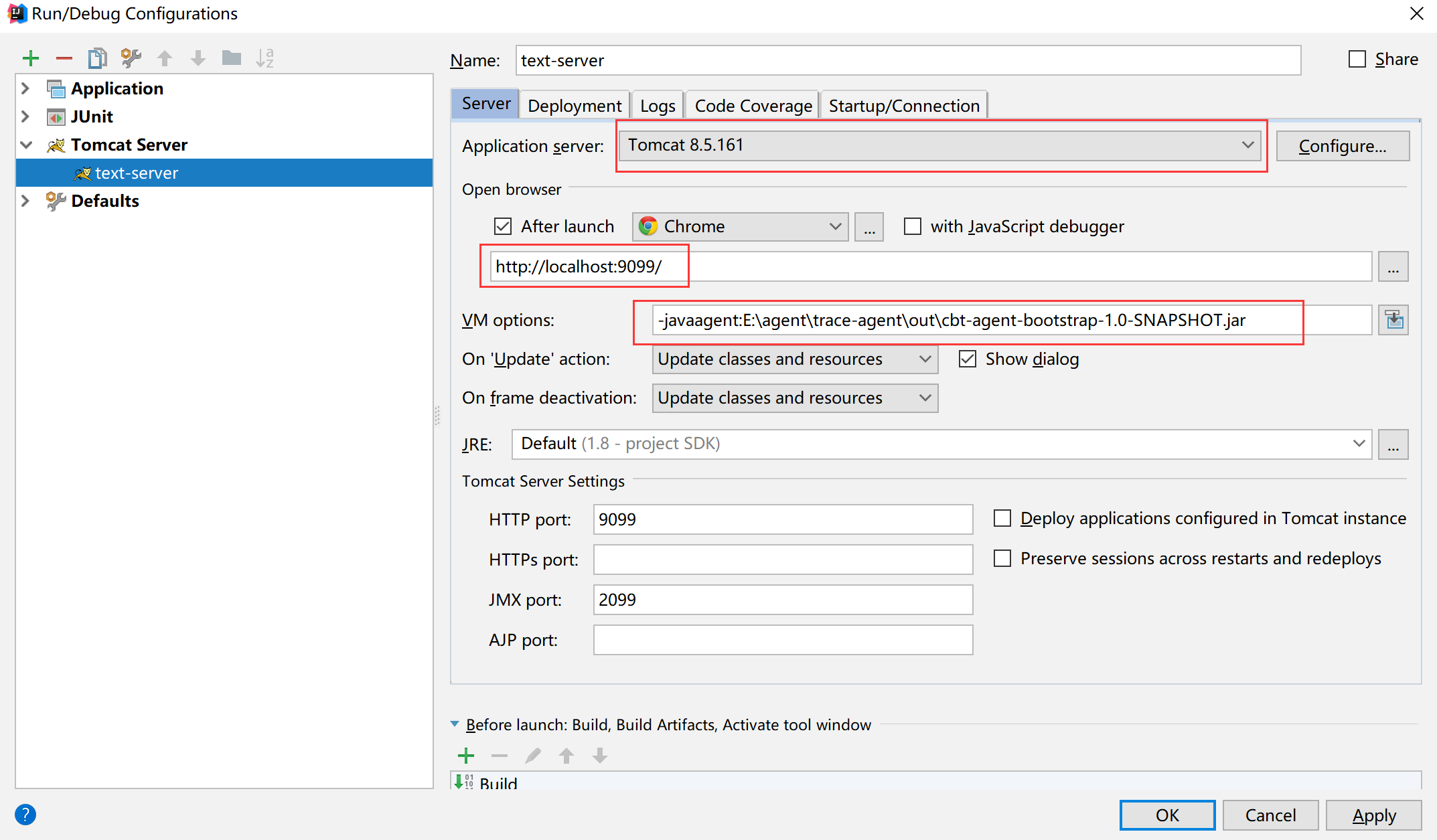Click into the HTTP port field
The width and height of the screenshot is (1437, 840).
tap(782, 519)
